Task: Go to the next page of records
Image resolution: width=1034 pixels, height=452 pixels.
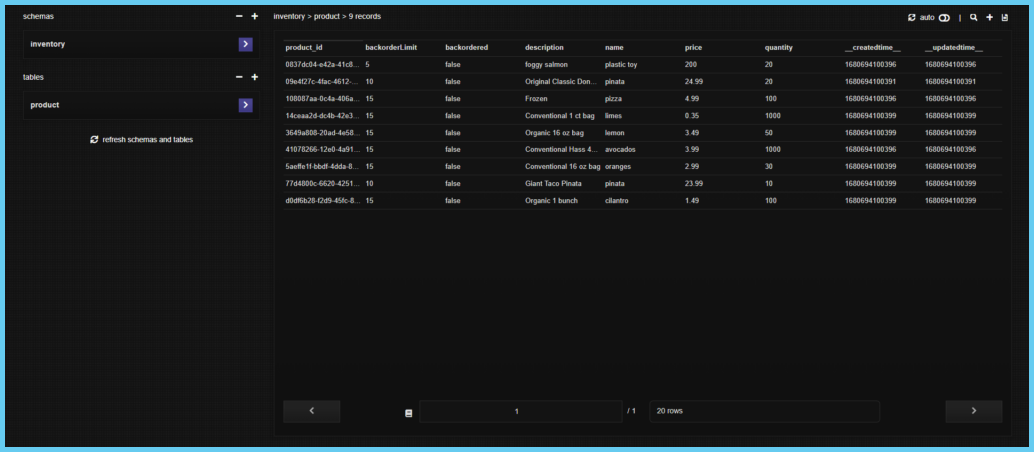Action: point(973,411)
